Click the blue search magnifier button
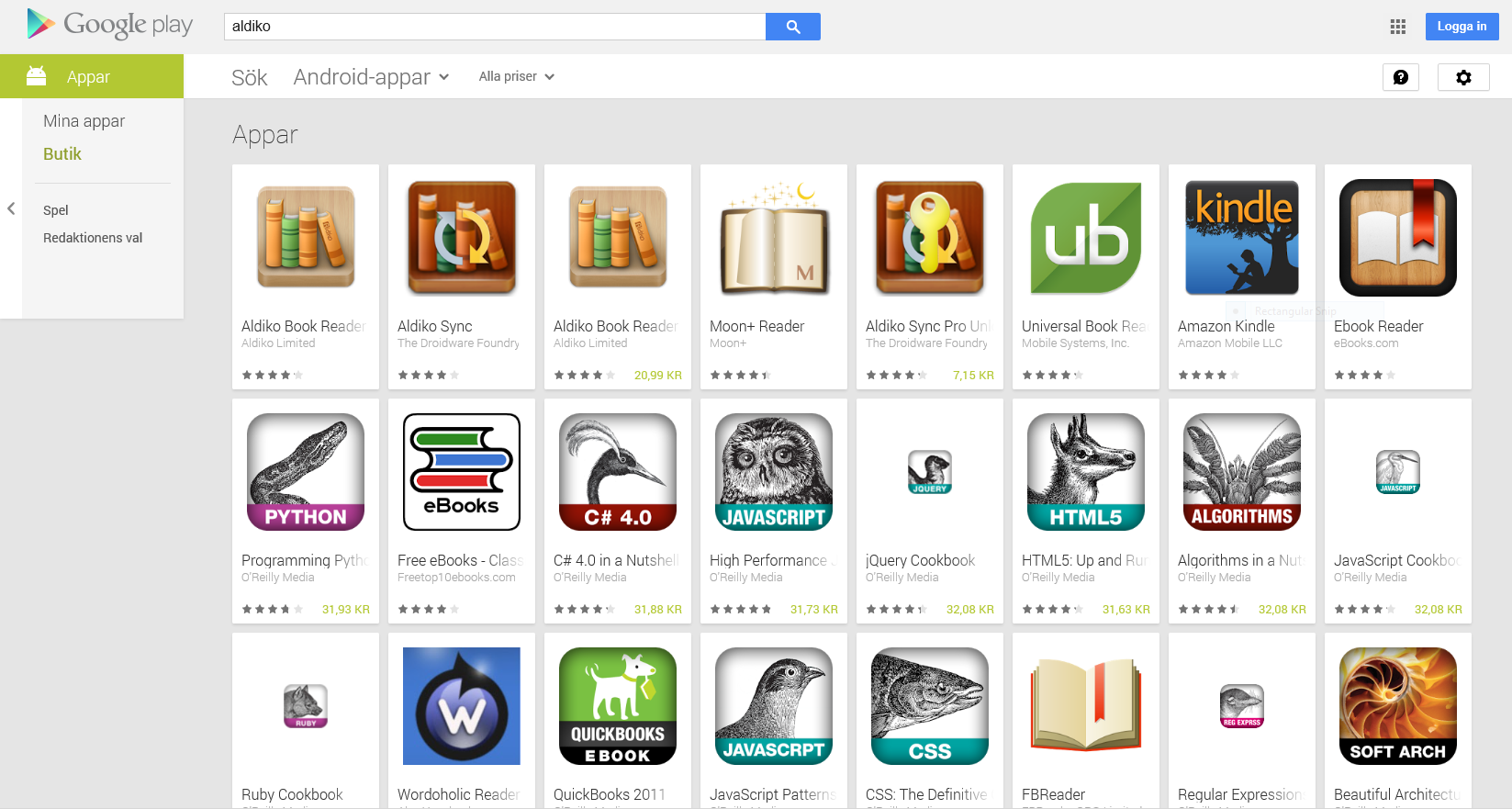The height and width of the screenshot is (809, 1512). click(793, 27)
